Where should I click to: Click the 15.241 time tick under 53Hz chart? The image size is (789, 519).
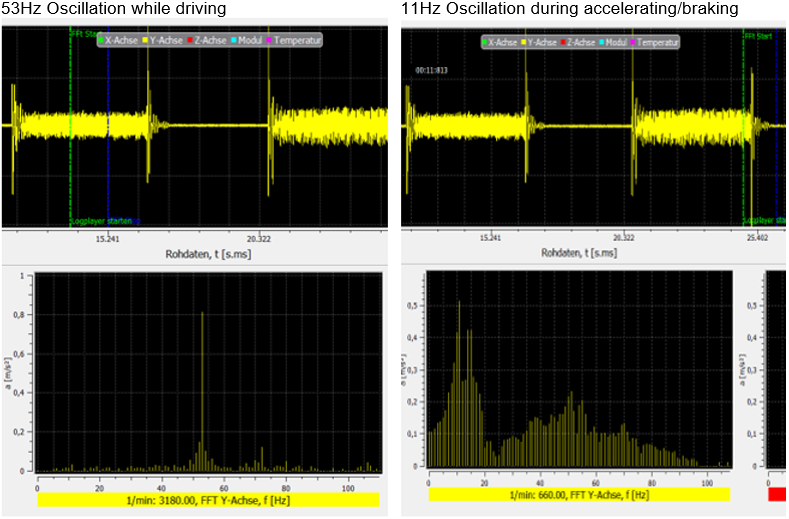click(x=108, y=239)
